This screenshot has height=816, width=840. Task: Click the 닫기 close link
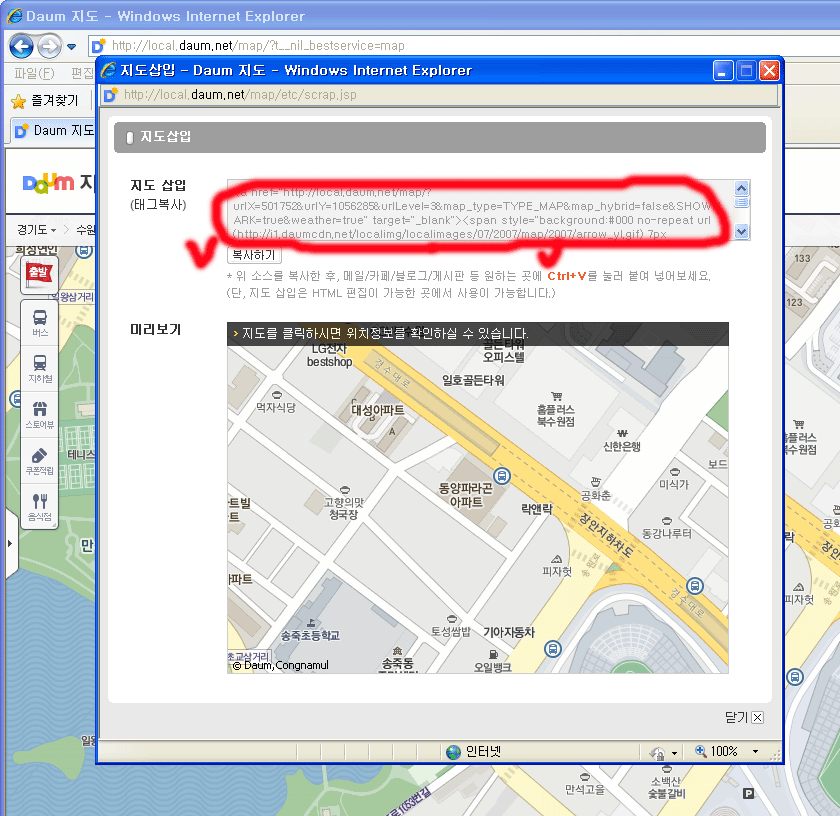pyautogui.click(x=736, y=717)
